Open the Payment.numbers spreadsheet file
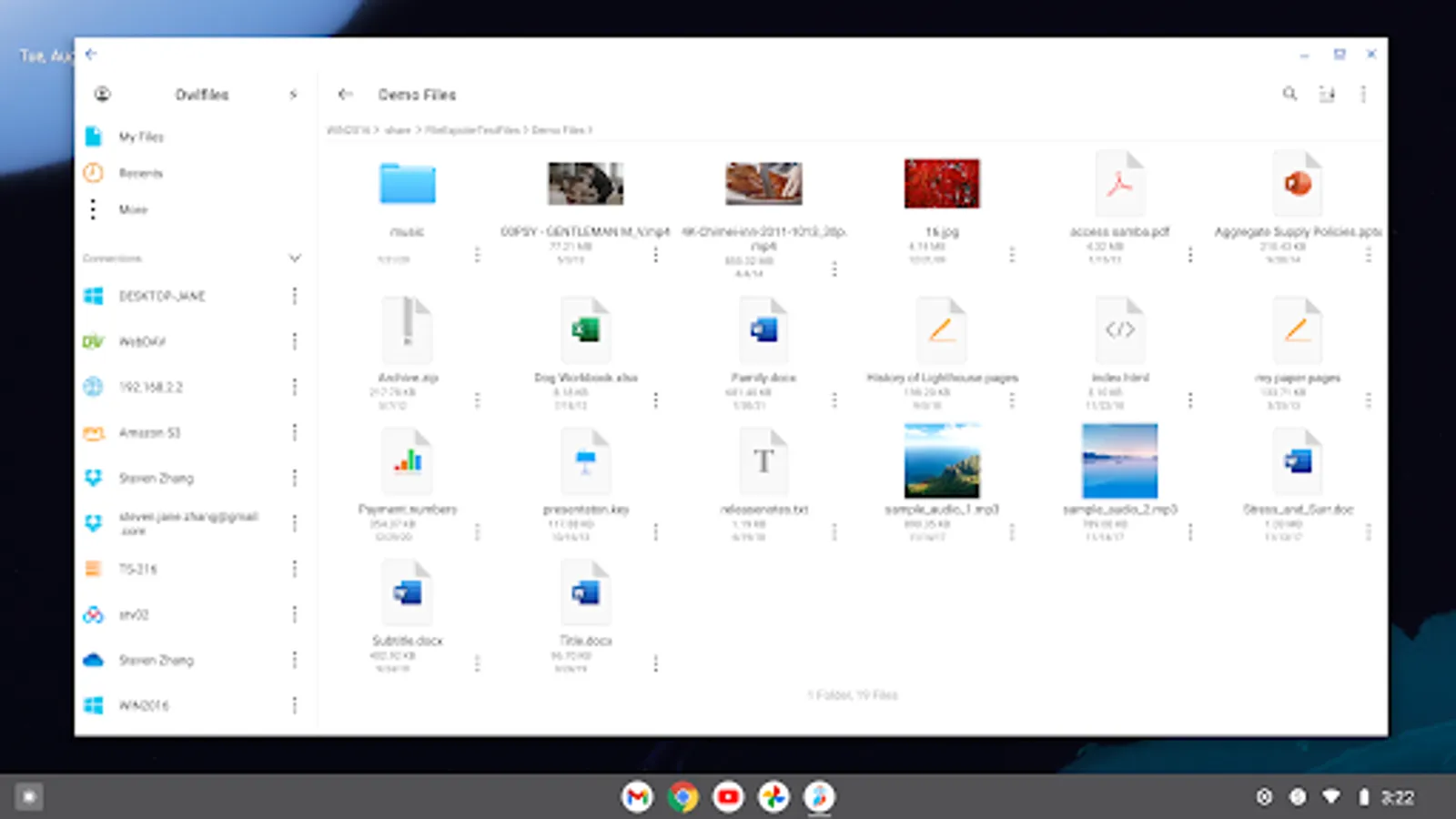Screen dimensions: 1456x819 407,461
